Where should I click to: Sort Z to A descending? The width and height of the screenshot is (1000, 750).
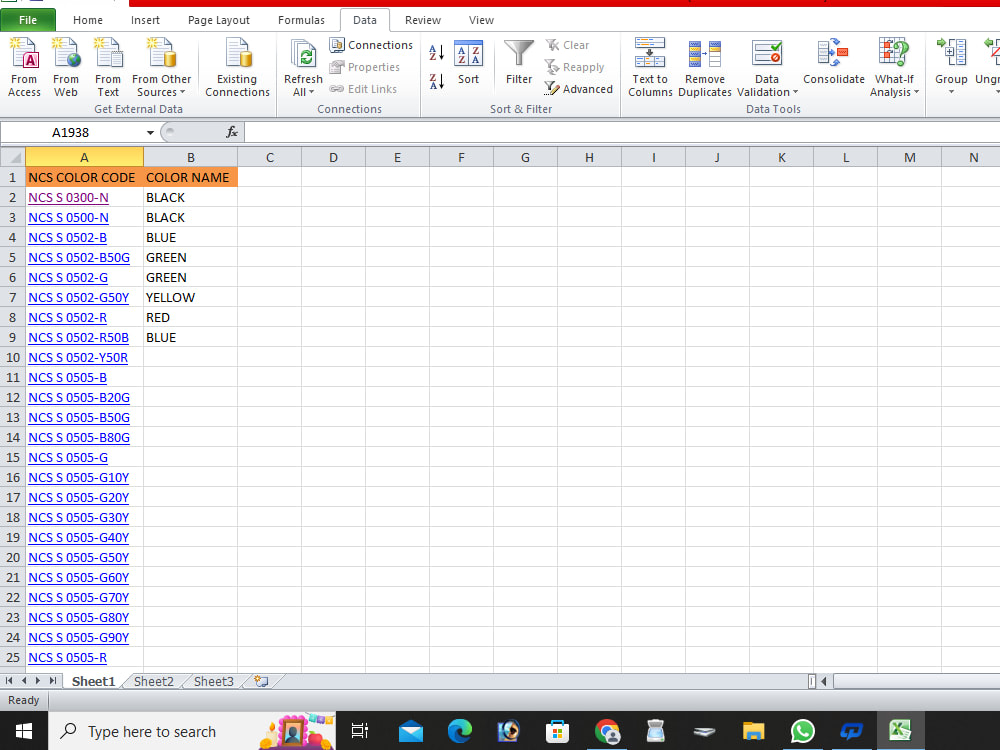pyautogui.click(x=436, y=81)
